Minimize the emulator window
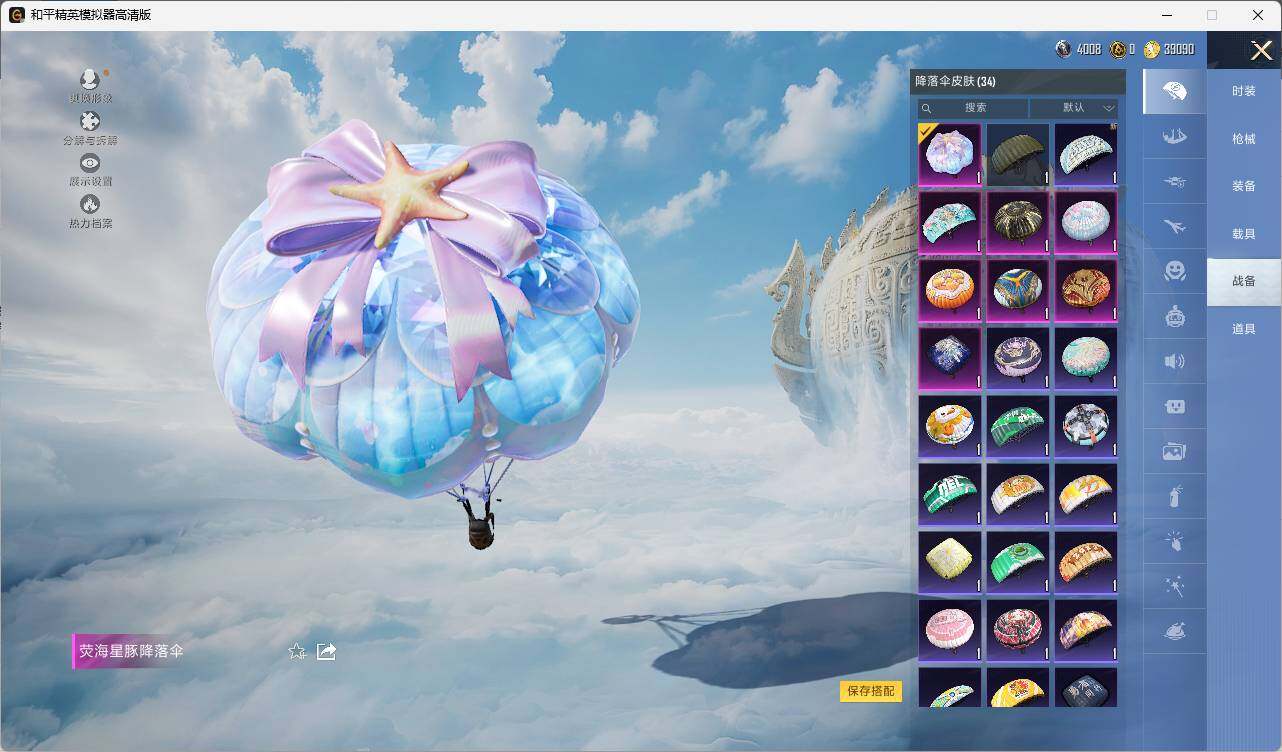Viewport: 1282px width, 752px height. (x=1166, y=15)
